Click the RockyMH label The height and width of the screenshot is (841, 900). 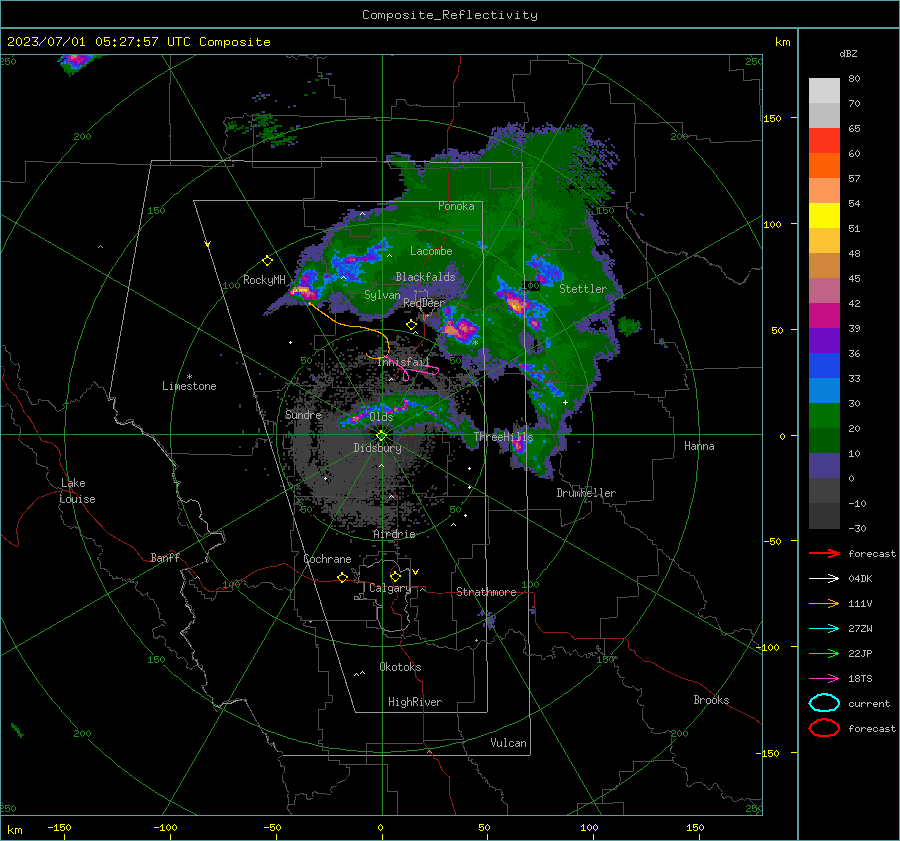click(264, 280)
